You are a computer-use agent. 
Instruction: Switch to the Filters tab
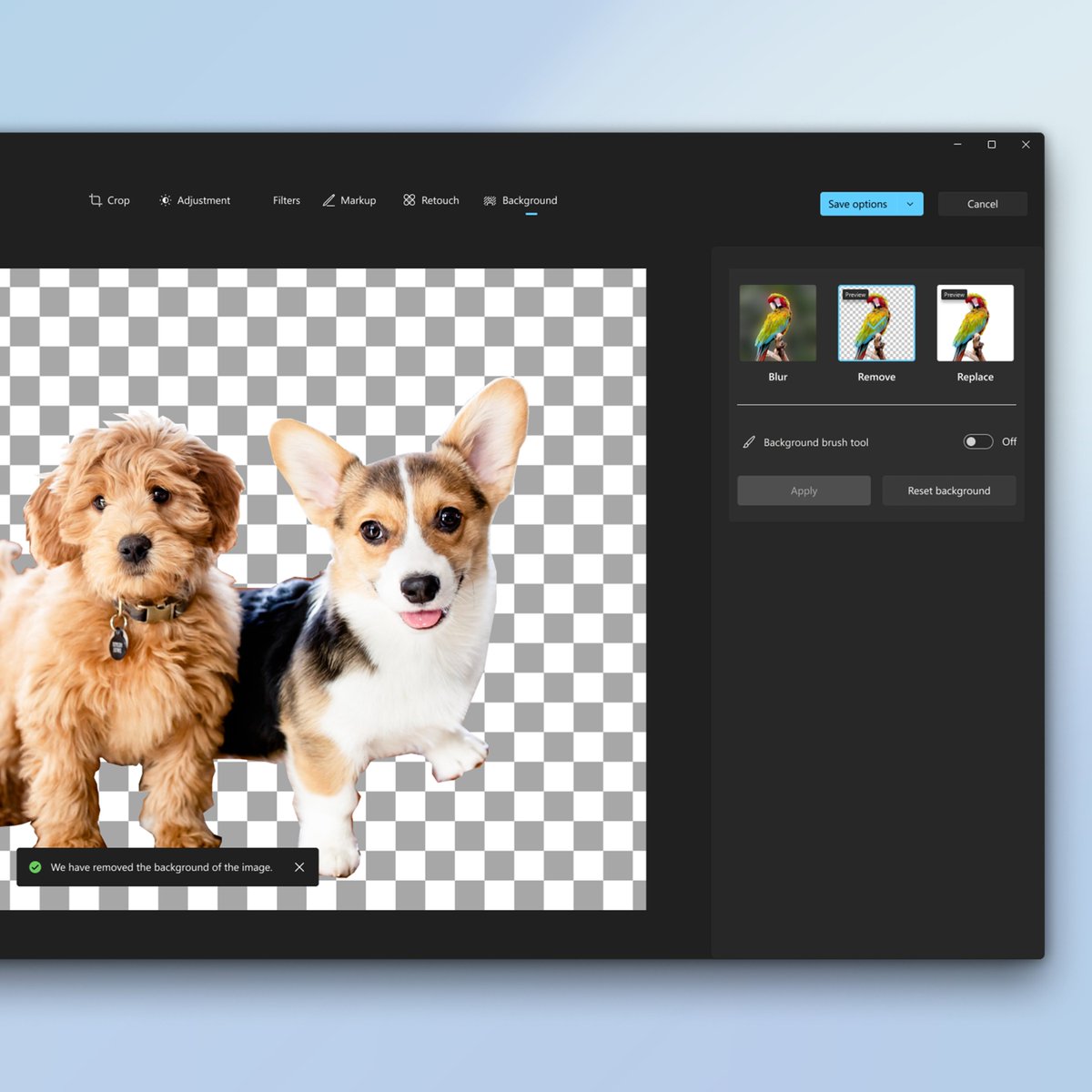286,200
